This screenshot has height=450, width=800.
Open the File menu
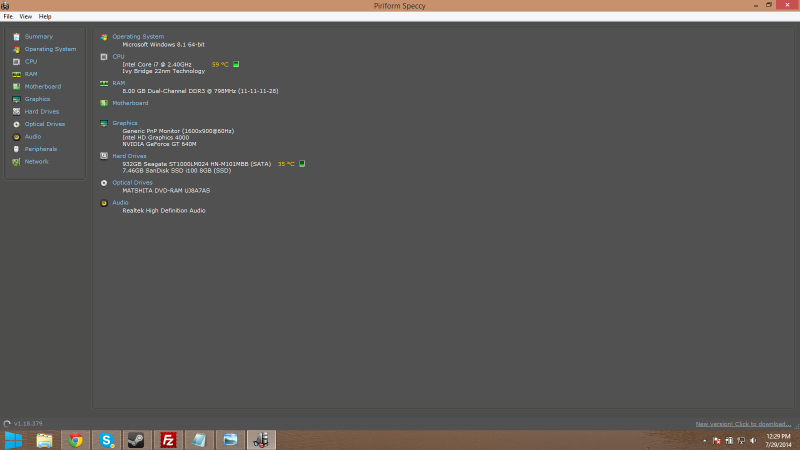(8, 16)
